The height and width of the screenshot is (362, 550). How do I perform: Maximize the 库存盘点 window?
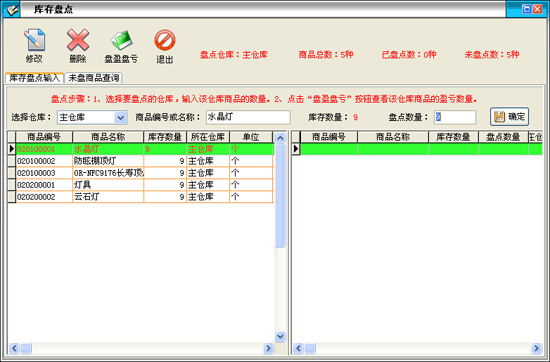click(x=526, y=9)
